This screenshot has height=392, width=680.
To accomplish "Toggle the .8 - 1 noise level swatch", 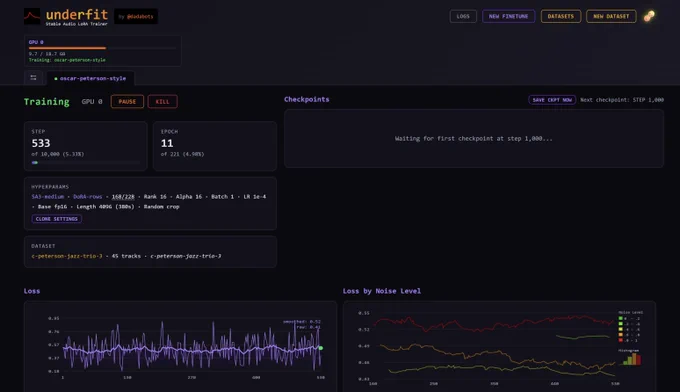I will pos(621,340).
